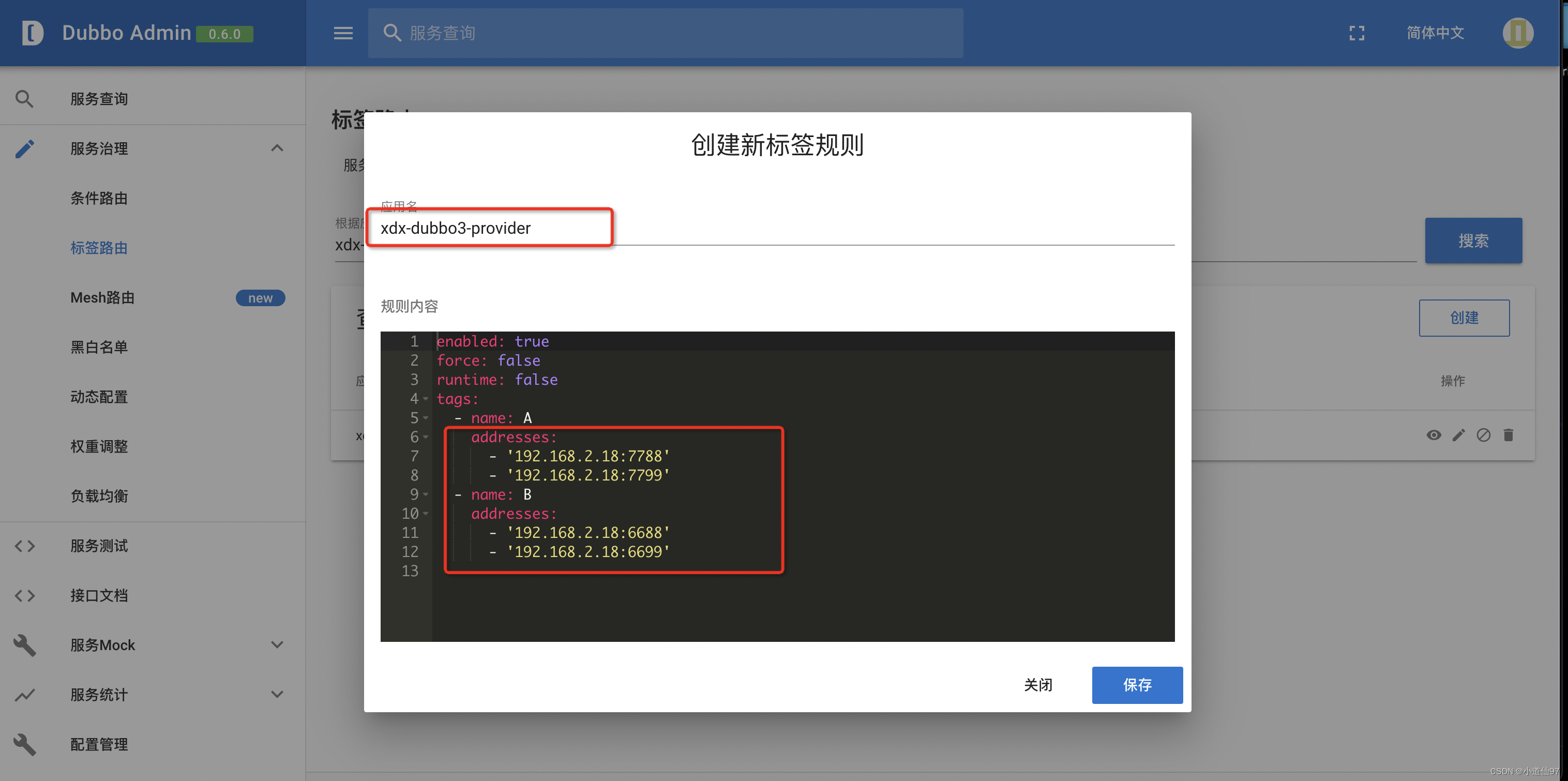
Task: Focus the top 服务查询 search field
Action: coord(665,33)
